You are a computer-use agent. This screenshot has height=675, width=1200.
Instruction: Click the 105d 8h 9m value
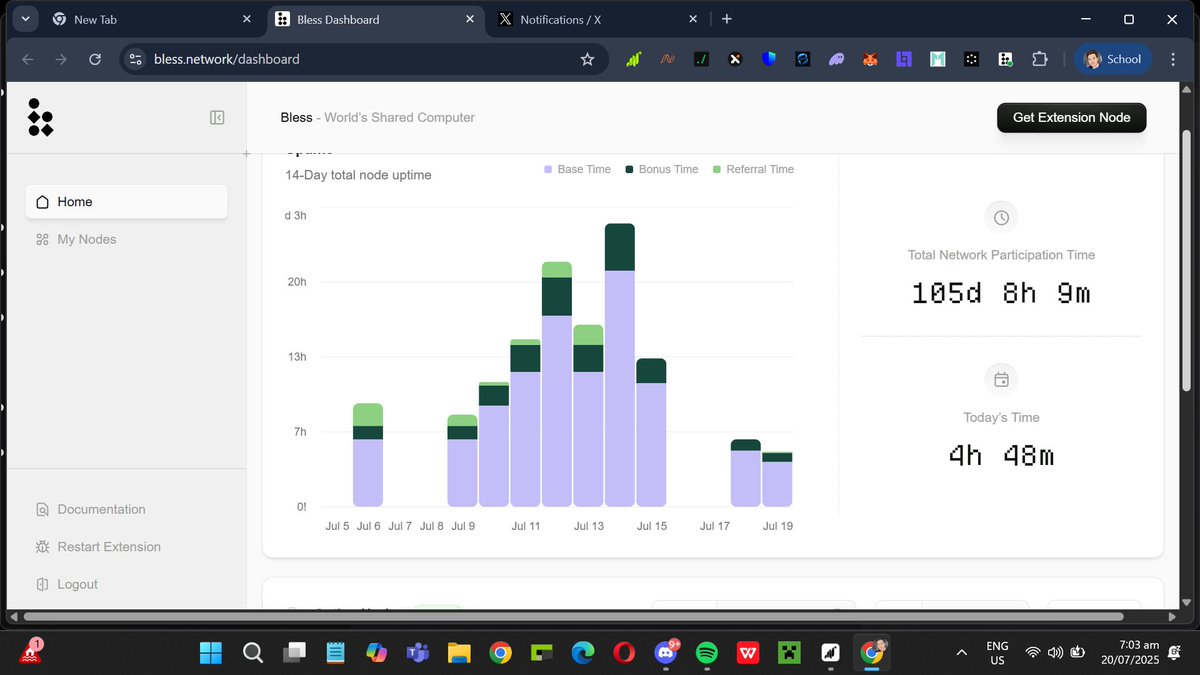tap(1001, 294)
